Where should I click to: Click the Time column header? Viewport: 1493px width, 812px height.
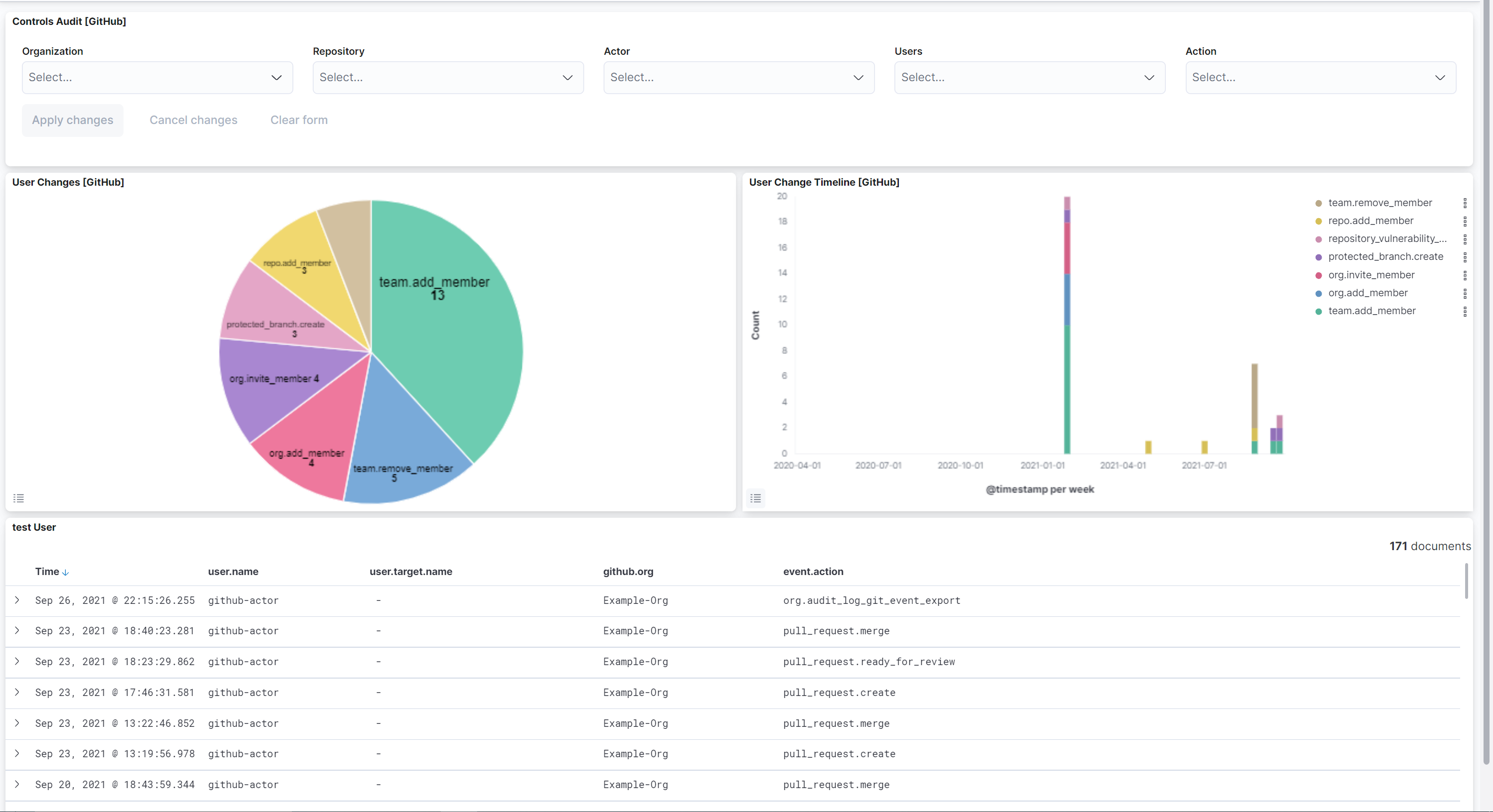(47, 572)
